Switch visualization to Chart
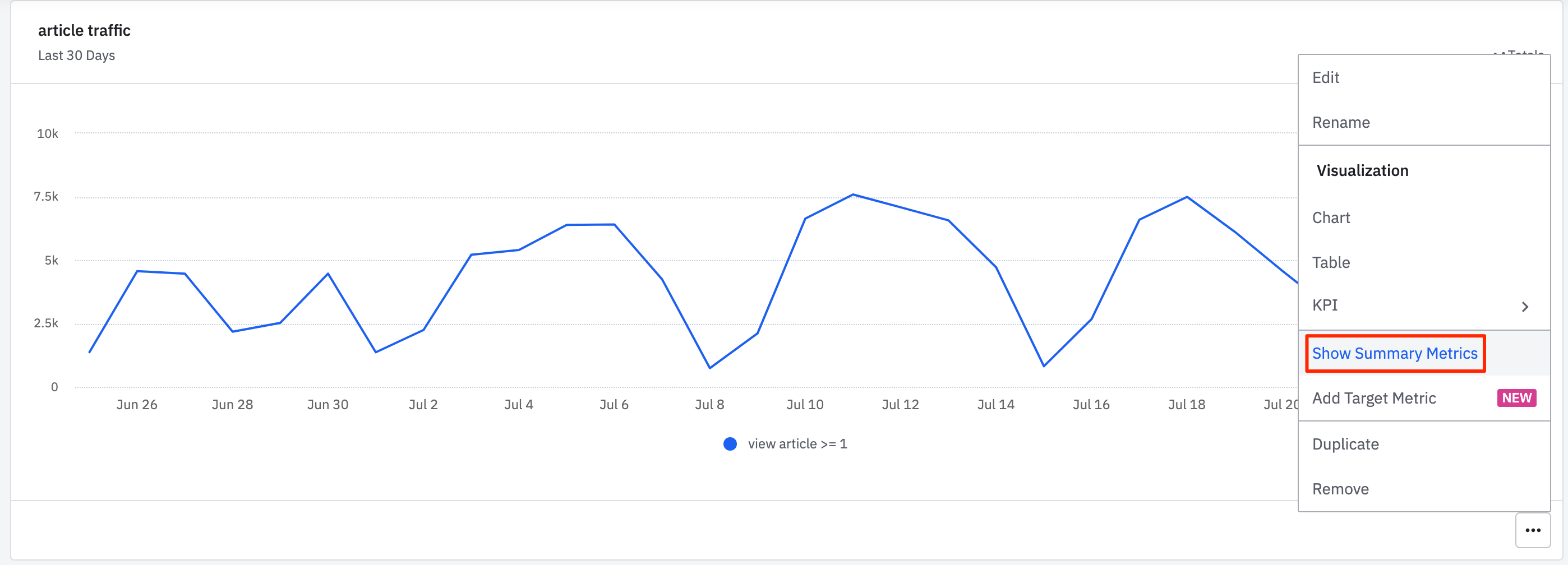 pos(1331,217)
